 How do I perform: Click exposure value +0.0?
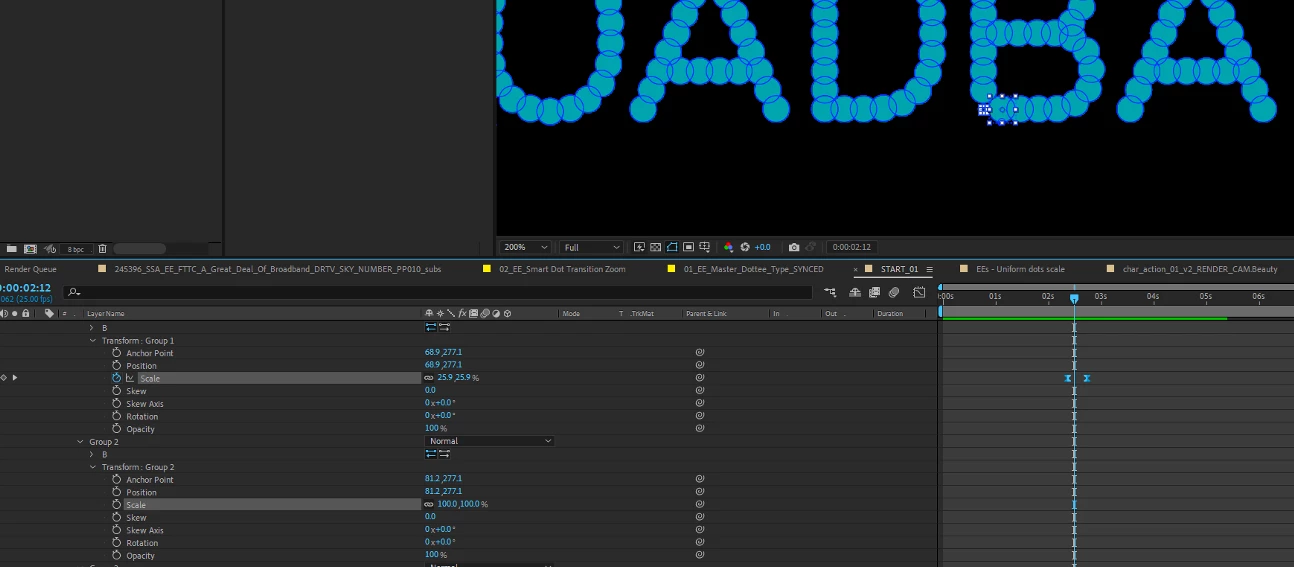[762, 247]
